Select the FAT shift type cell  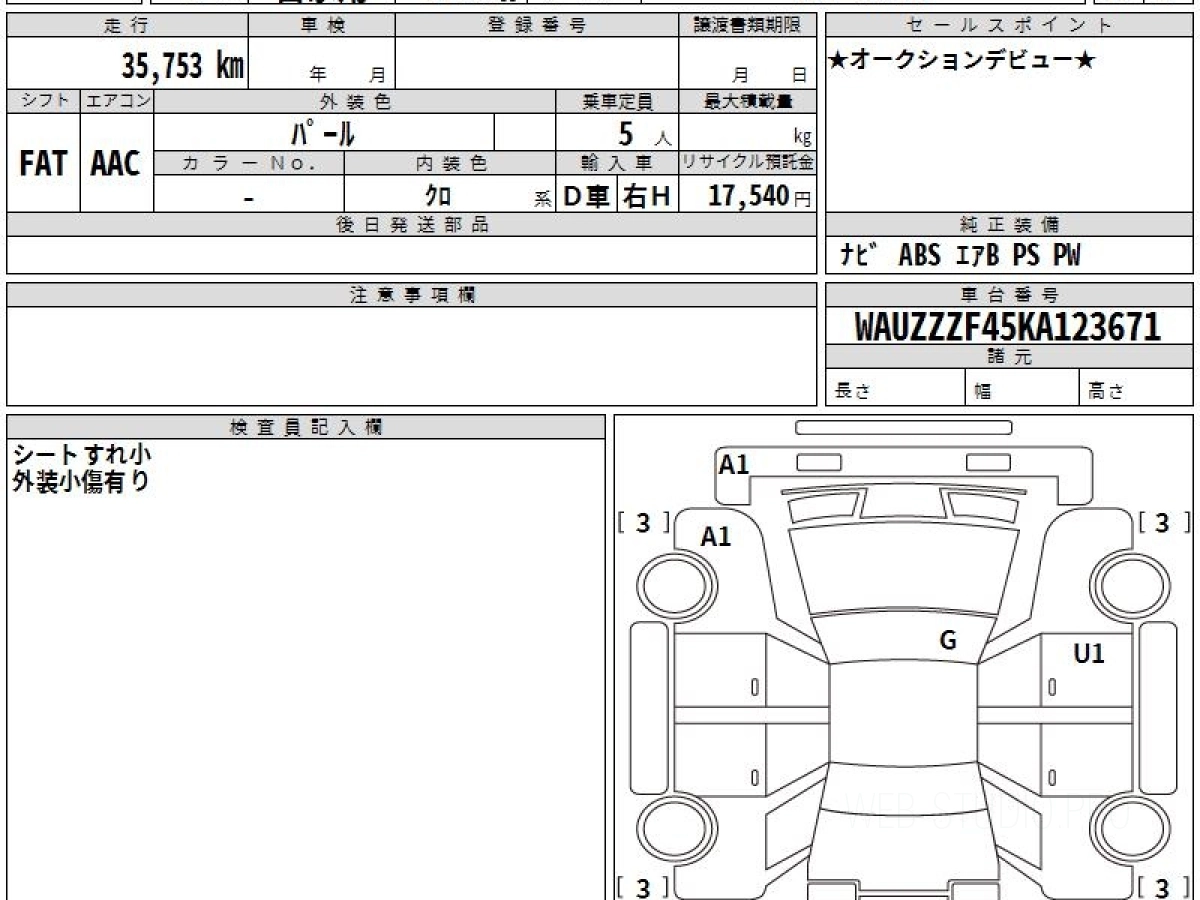click(x=43, y=164)
